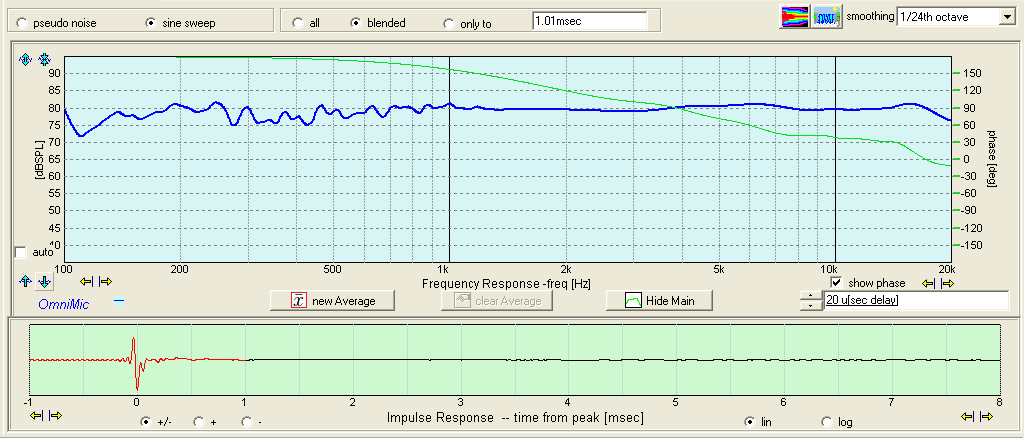This screenshot has height=438, width=1024.
Task: Increase delay with the stepper up arrow
Action: point(811,296)
